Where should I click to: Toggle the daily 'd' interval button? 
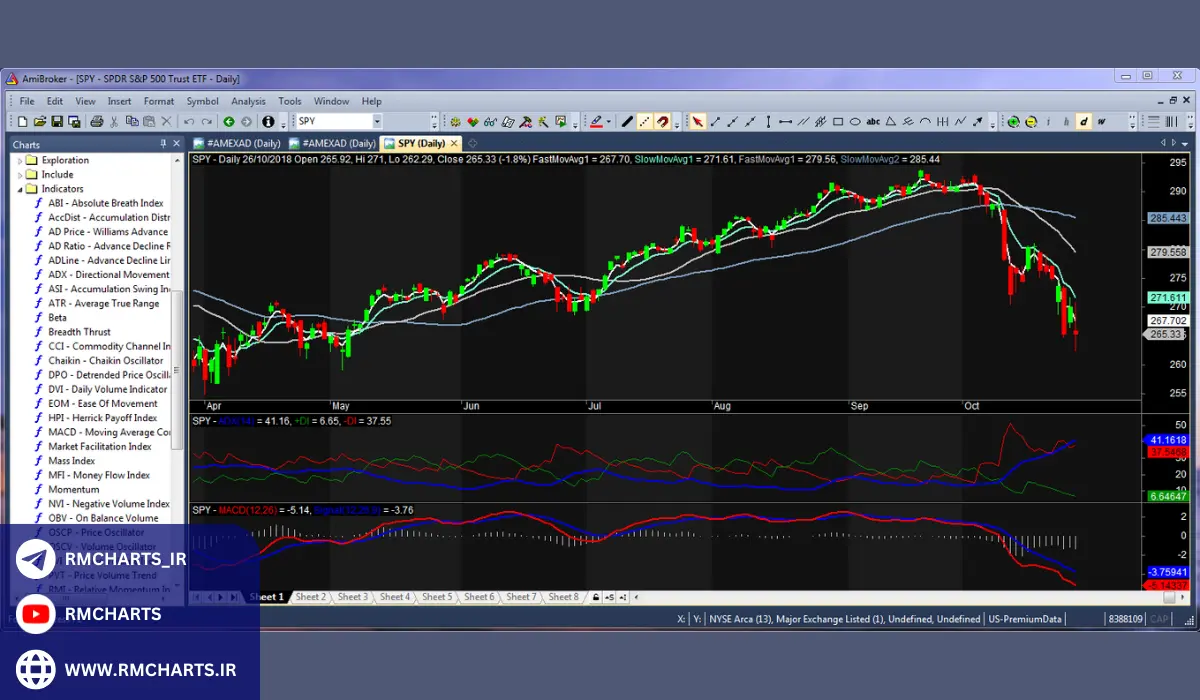click(x=1083, y=122)
